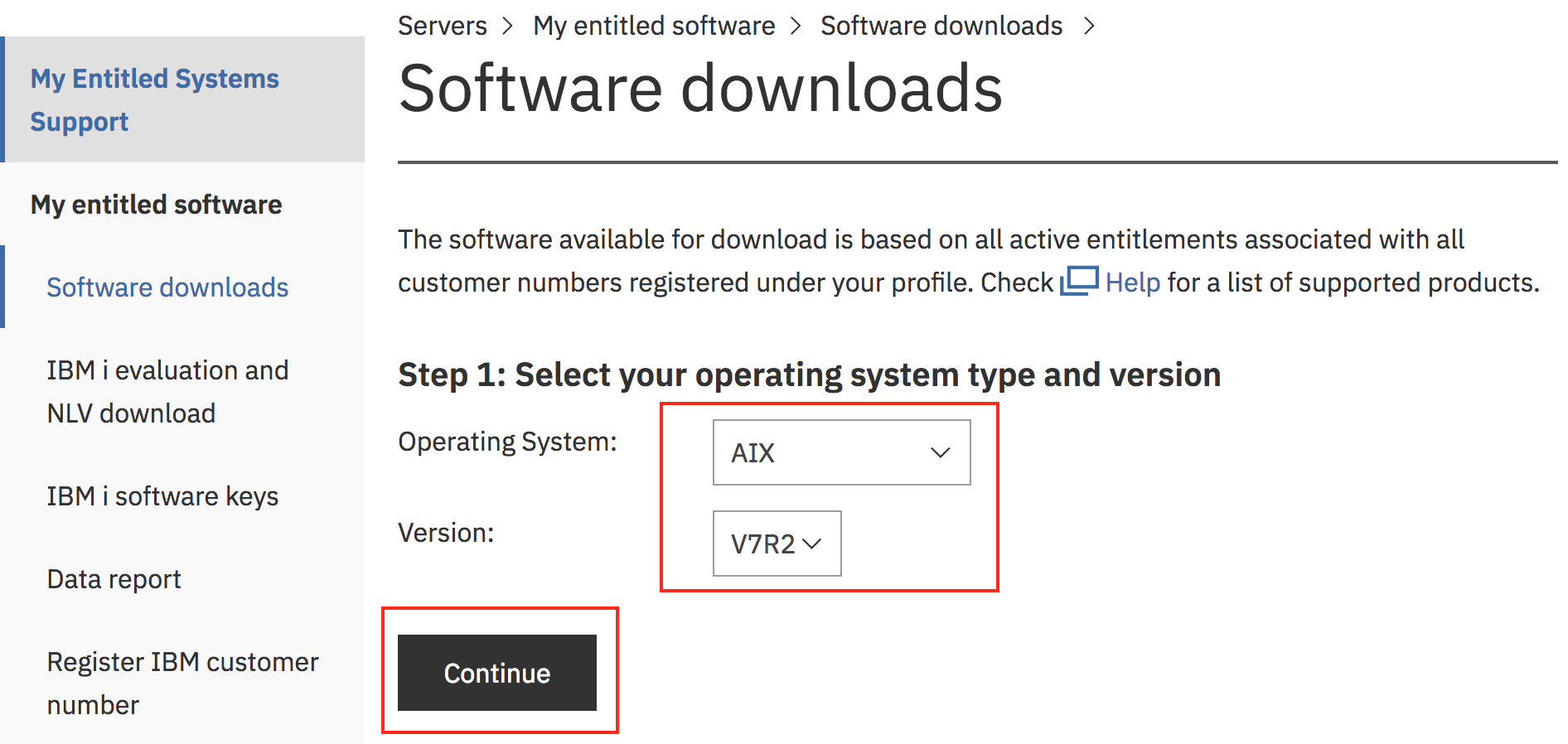1568x744 pixels.
Task: Open My Entitled Systems Support header link
Action: point(154,100)
